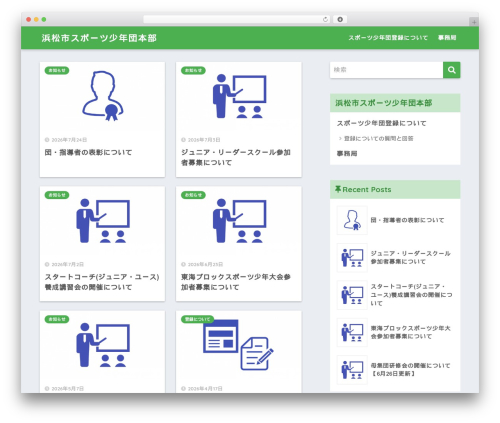Click the green search magnifier button

pyautogui.click(x=451, y=70)
